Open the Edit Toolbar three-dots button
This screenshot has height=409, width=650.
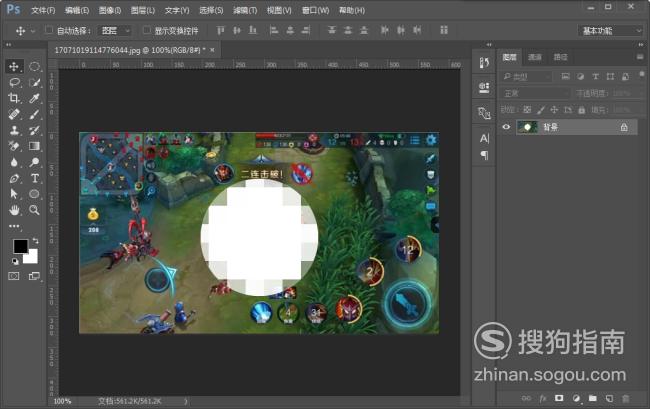click(x=14, y=226)
